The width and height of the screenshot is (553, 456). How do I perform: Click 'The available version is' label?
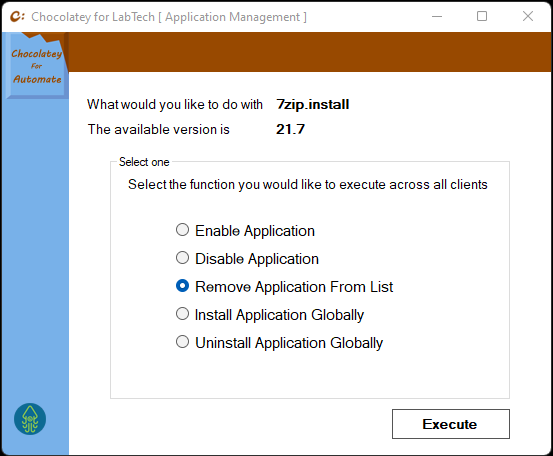coord(159,129)
